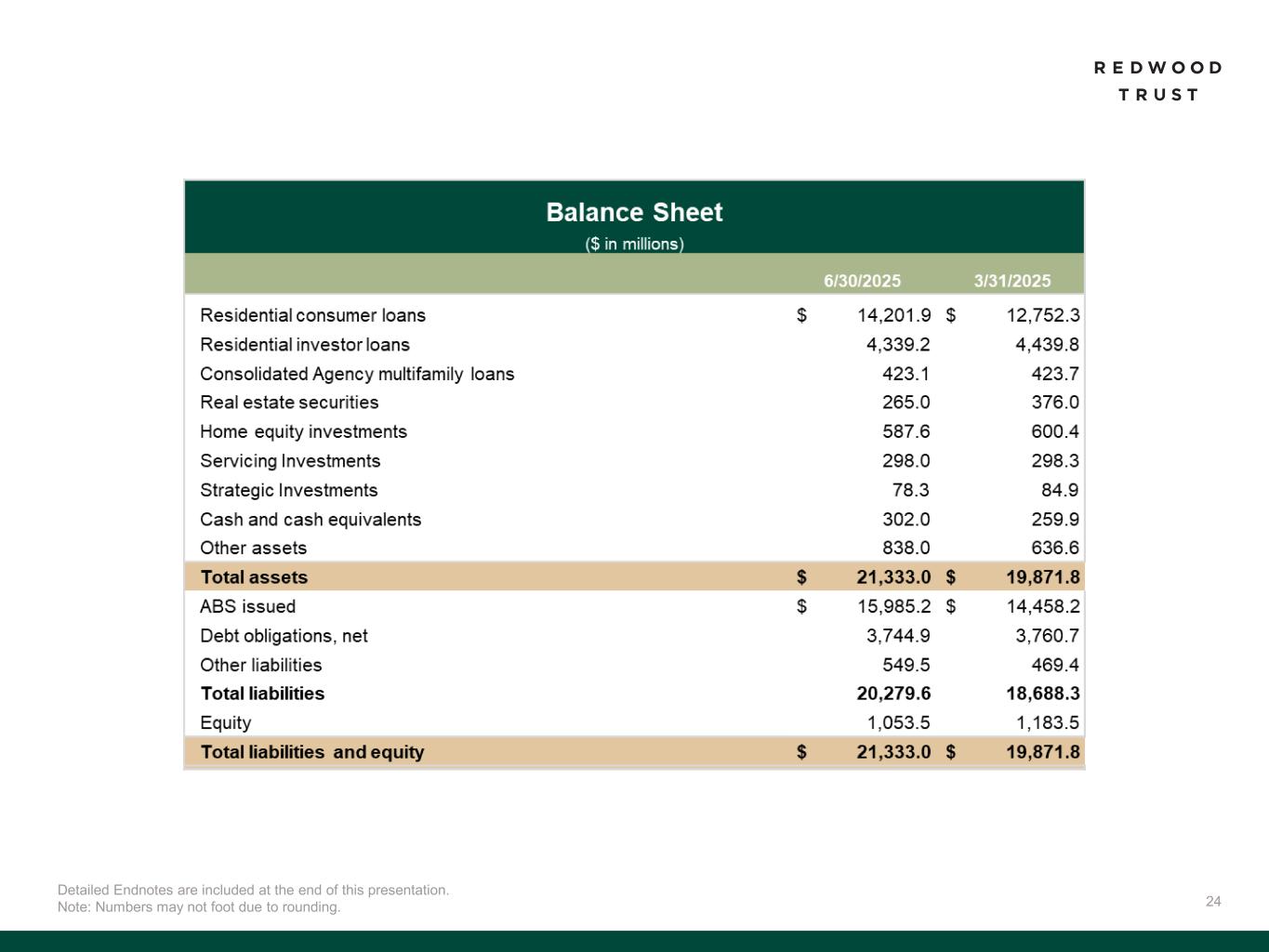1269x952 pixels.
Task: Select the Equity 1,053.5 value
Action: (x=898, y=723)
